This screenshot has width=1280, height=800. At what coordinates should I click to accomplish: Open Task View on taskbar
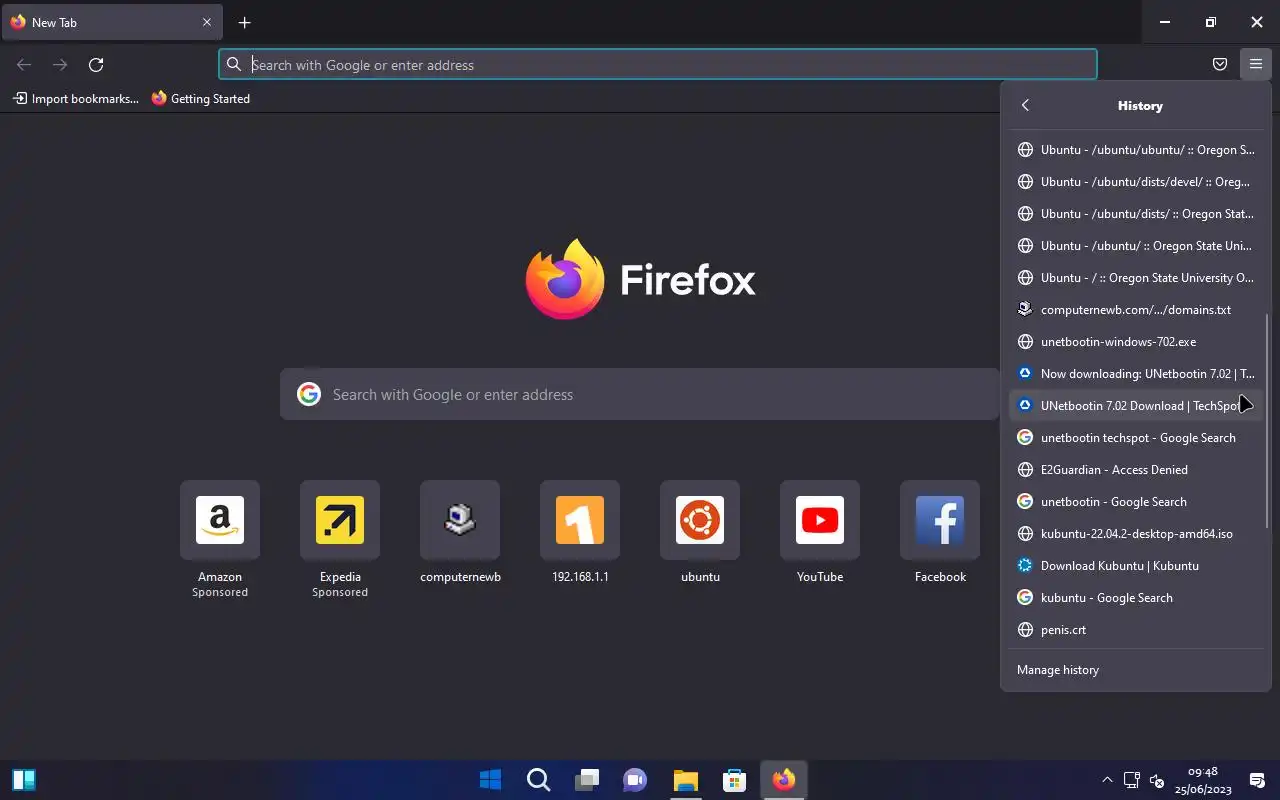(587, 780)
